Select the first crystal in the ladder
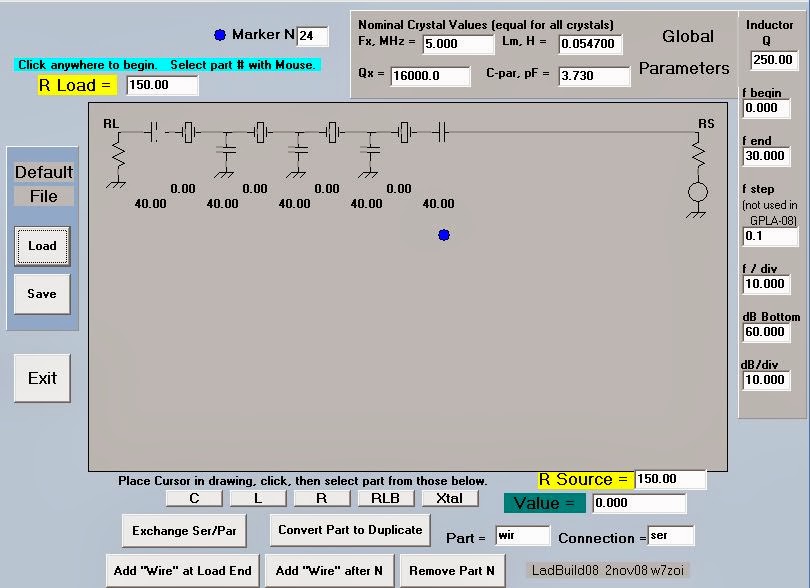The image size is (810, 588). [x=188, y=131]
